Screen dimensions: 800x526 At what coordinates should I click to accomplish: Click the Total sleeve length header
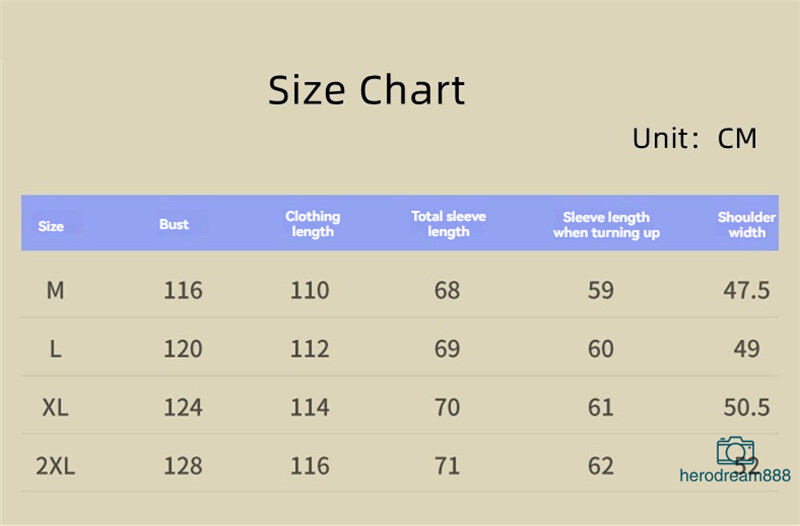click(448, 223)
